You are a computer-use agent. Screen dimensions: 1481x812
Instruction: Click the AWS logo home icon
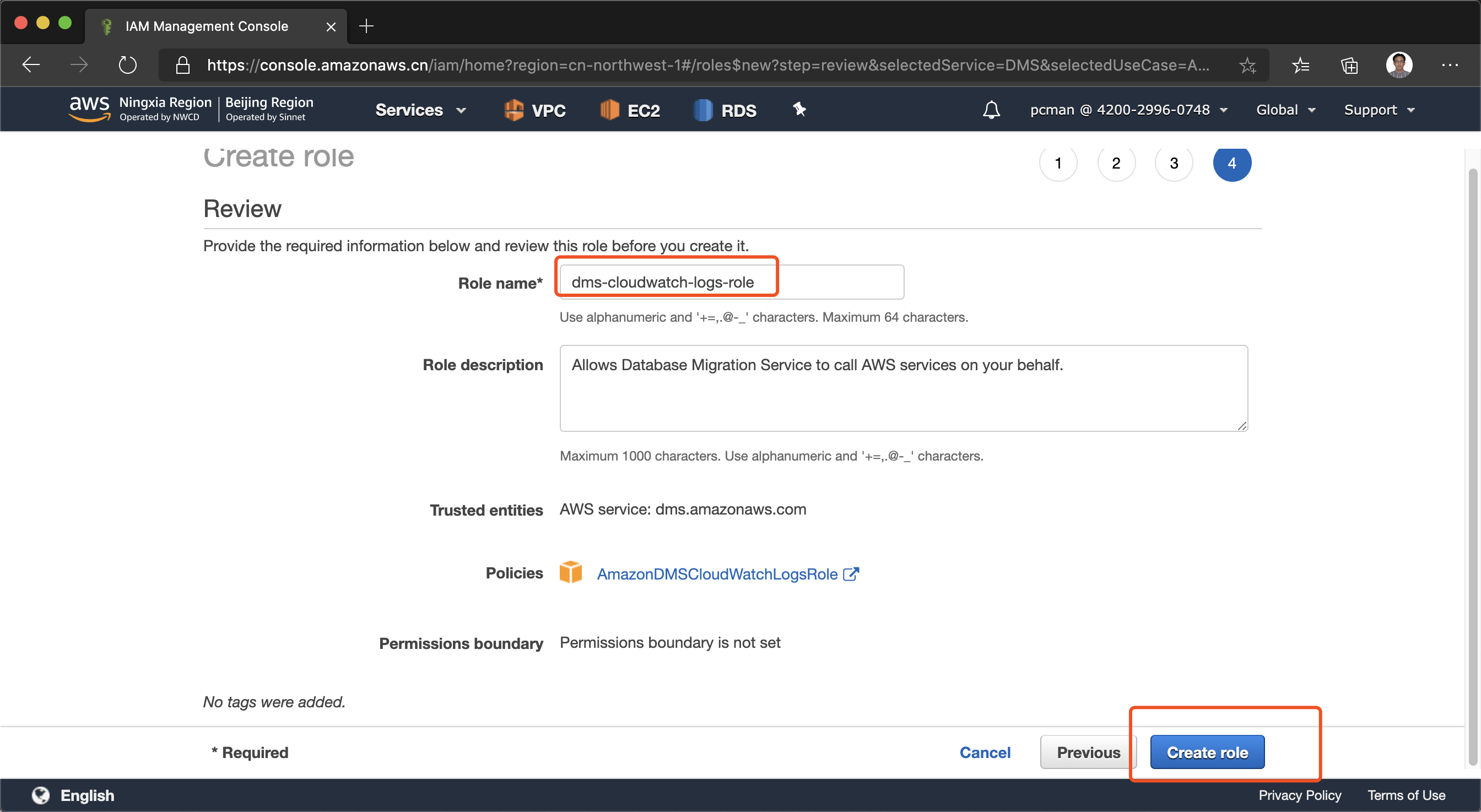click(x=89, y=109)
